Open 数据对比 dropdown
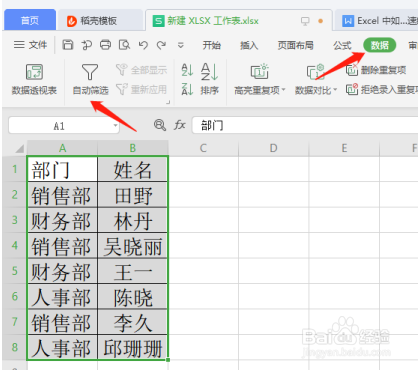This screenshot has height=370, width=419. (x=316, y=79)
